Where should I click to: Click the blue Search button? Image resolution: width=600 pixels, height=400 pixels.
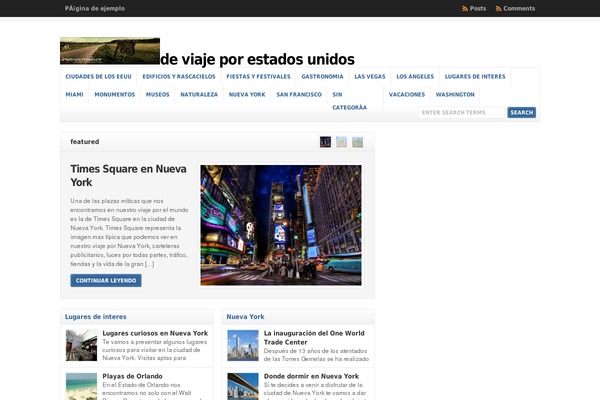click(x=522, y=113)
